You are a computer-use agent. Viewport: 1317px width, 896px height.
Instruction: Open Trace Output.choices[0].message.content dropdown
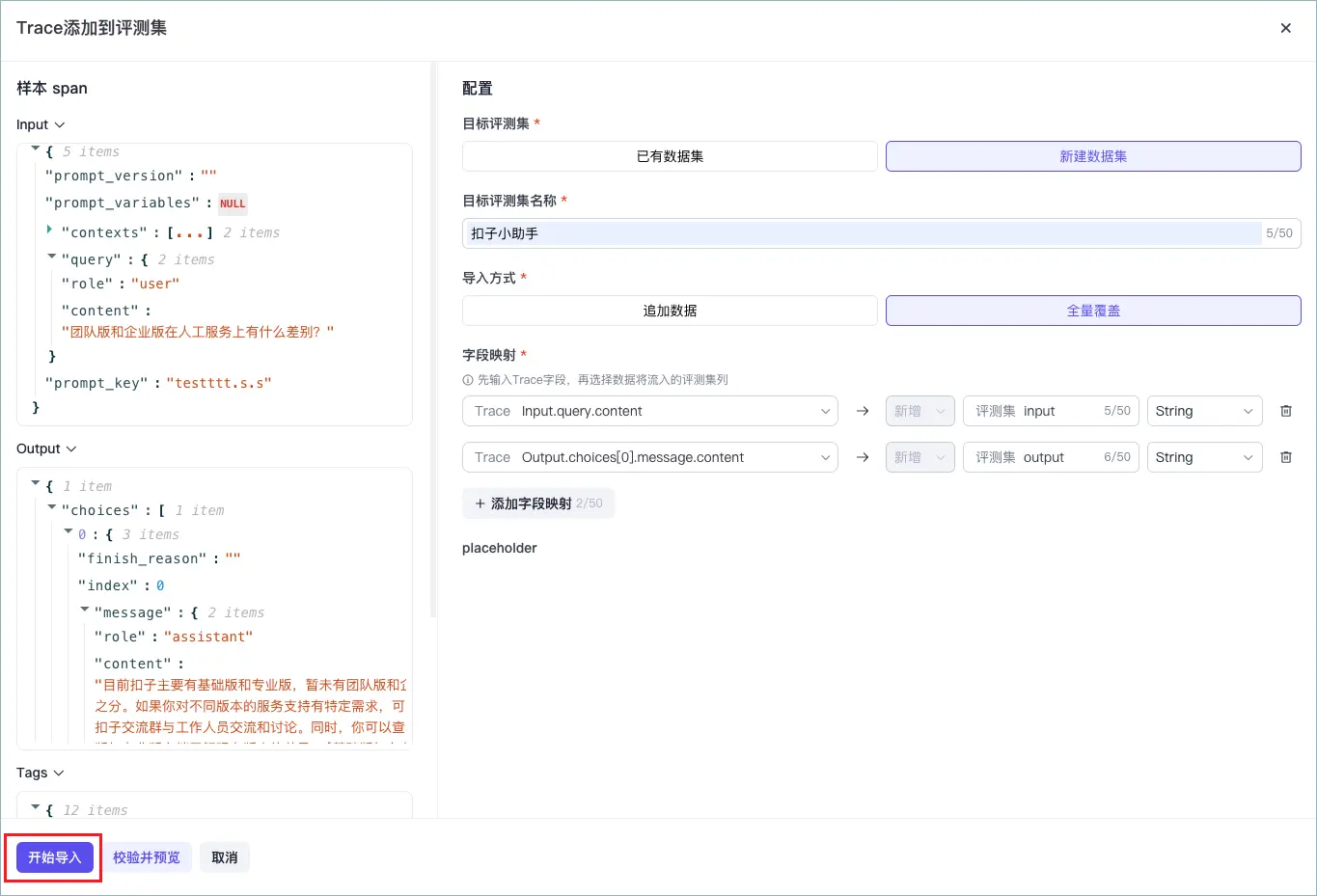pyautogui.click(x=650, y=457)
